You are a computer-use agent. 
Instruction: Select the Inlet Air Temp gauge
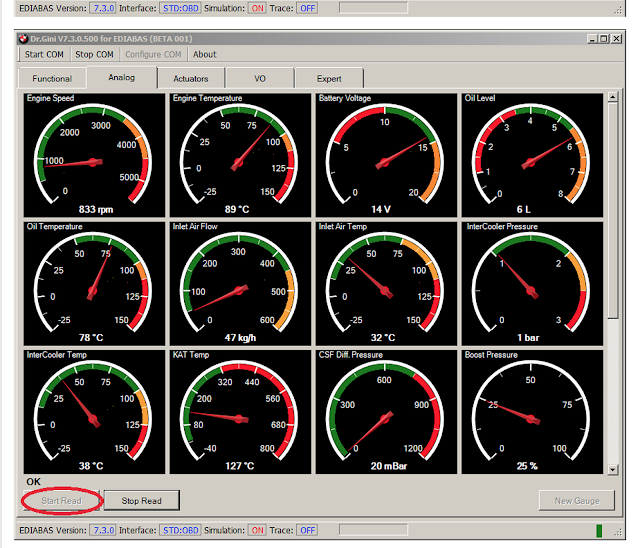(386, 284)
